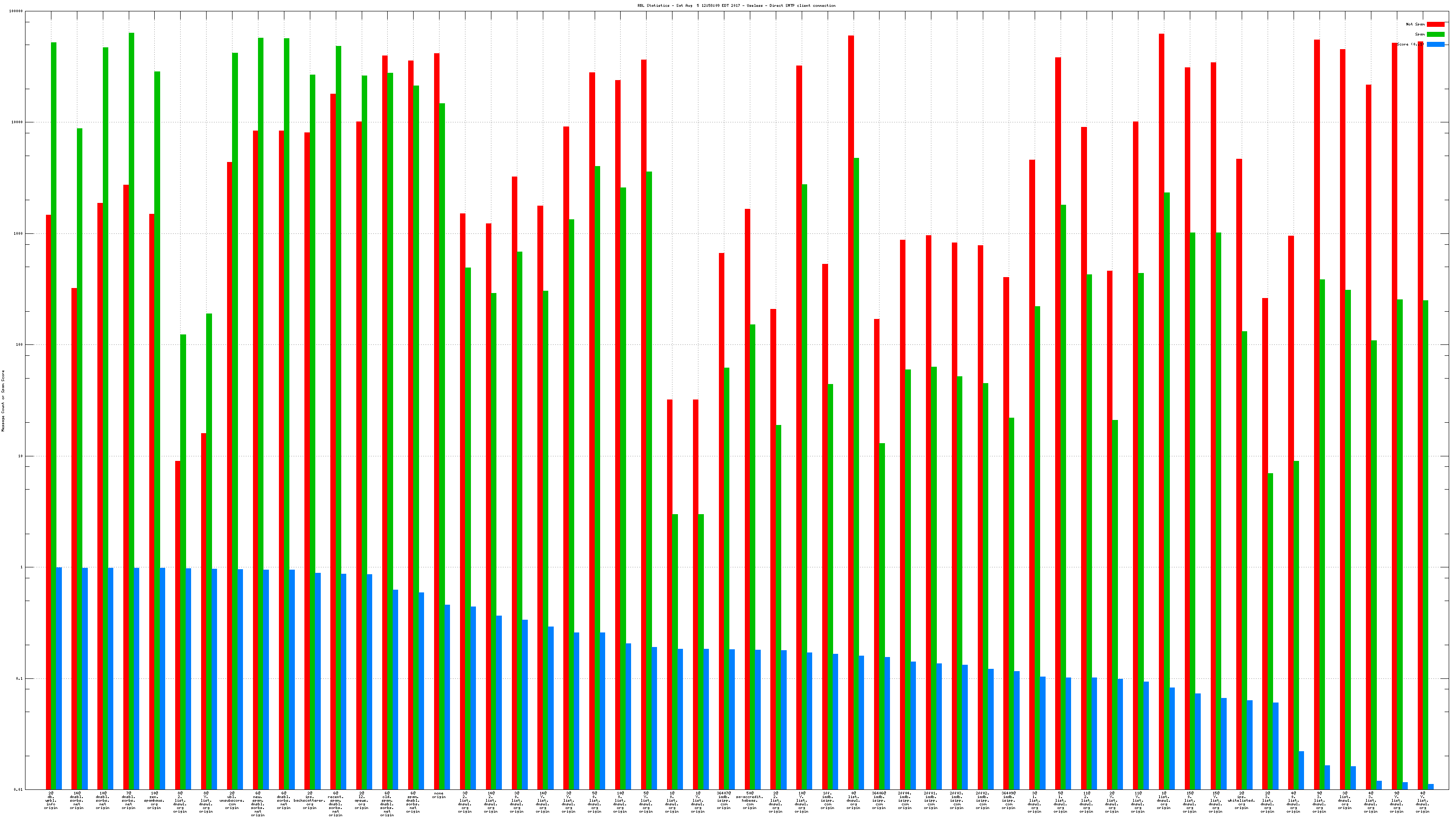Select the 'Not Spam' legend label
Viewport: 1456px width, 819px height.
(1416, 24)
